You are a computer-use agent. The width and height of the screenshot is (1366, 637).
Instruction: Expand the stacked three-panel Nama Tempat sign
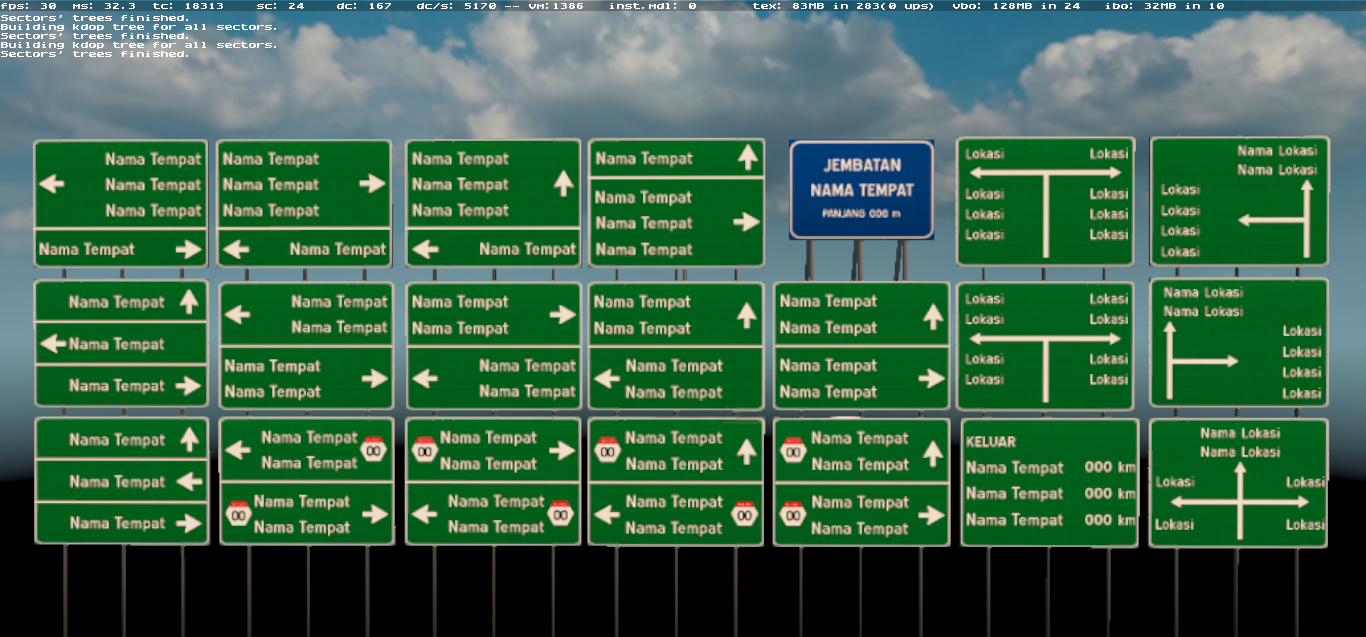(120, 481)
